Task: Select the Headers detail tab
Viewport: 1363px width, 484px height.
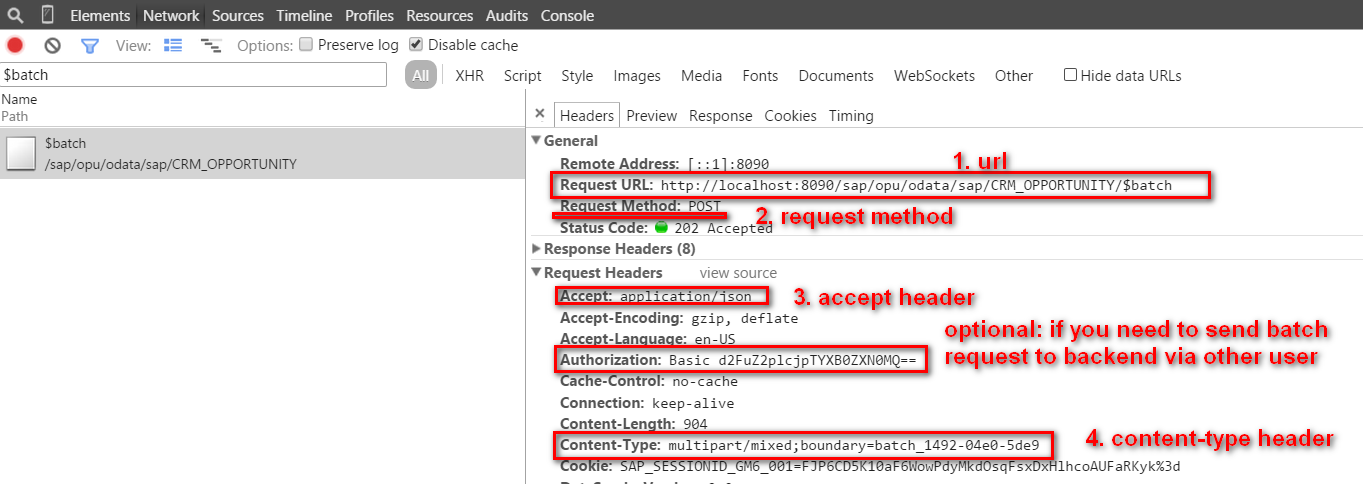Action: click(587, 115)
